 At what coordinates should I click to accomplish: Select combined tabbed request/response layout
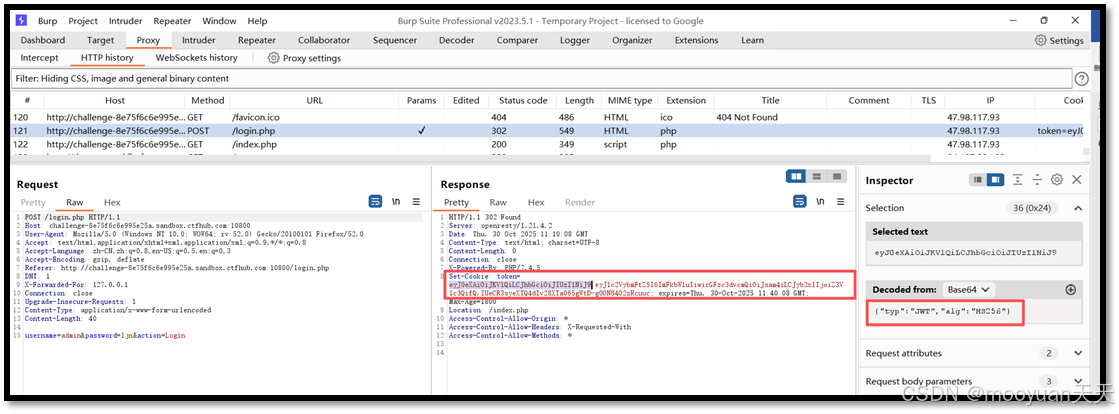[x=837, y=176]
